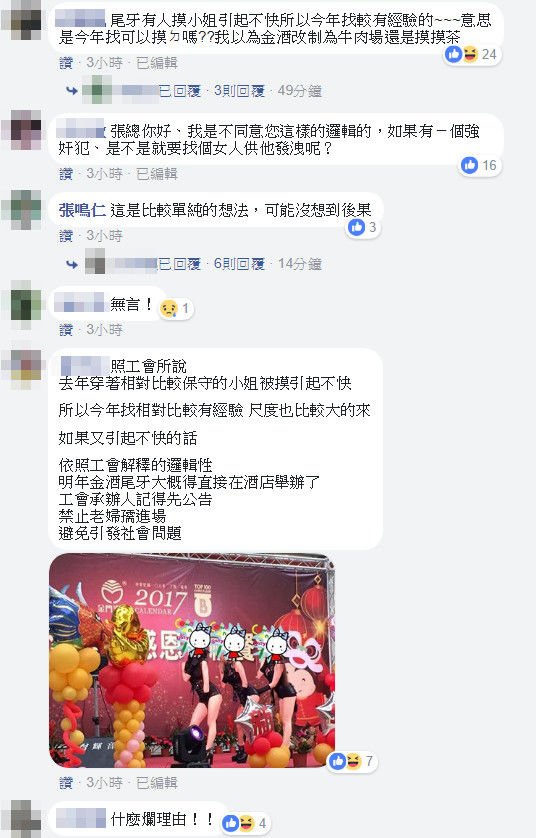This screenshot has width=536, height=838.
Task: Click 已編輯 on the top comment
Action: coord(157,63)
